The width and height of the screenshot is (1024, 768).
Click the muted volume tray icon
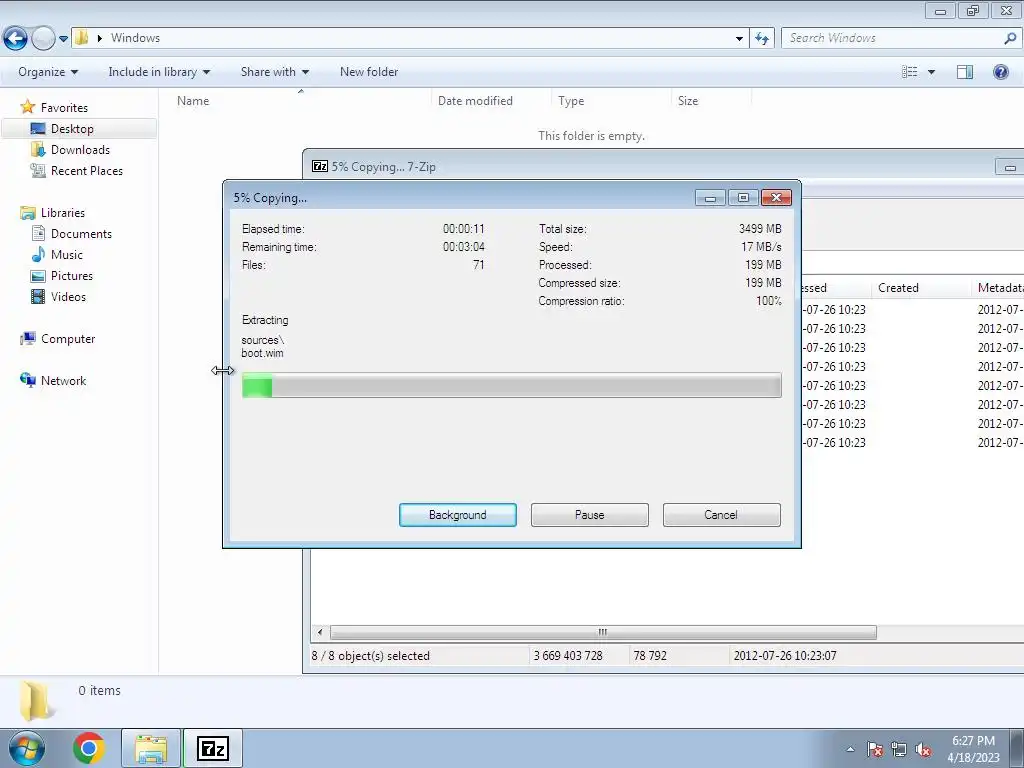tap(923, 749)
